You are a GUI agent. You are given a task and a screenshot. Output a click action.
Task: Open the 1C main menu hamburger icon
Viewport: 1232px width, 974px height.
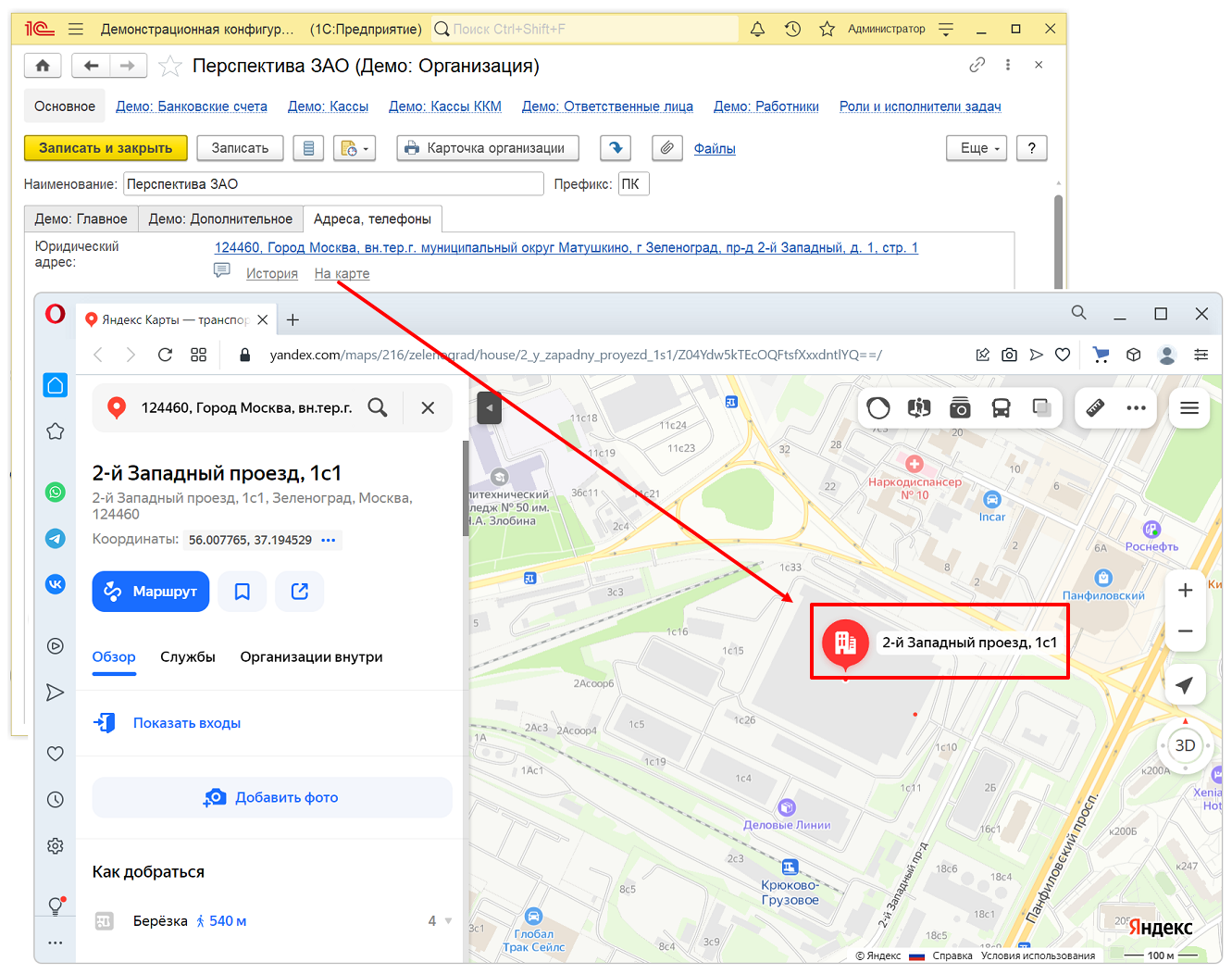(76, 29)
